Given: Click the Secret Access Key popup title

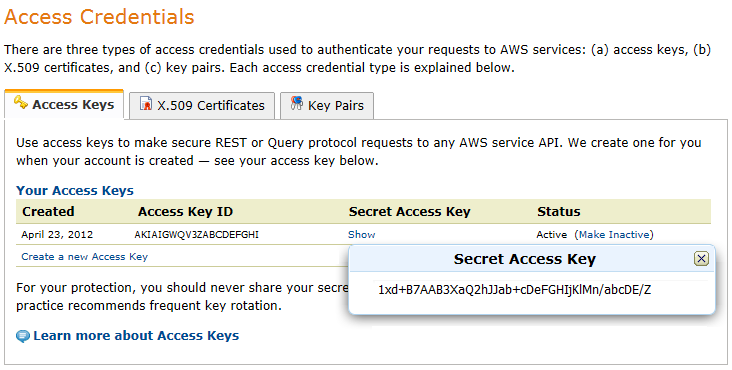Looking at the screenshot, I should 525,259.
